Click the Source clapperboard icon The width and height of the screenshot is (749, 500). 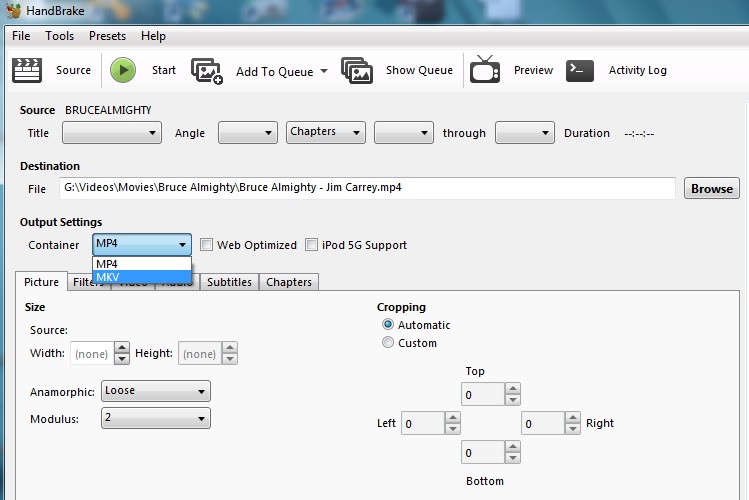click(x=27, y=70)
